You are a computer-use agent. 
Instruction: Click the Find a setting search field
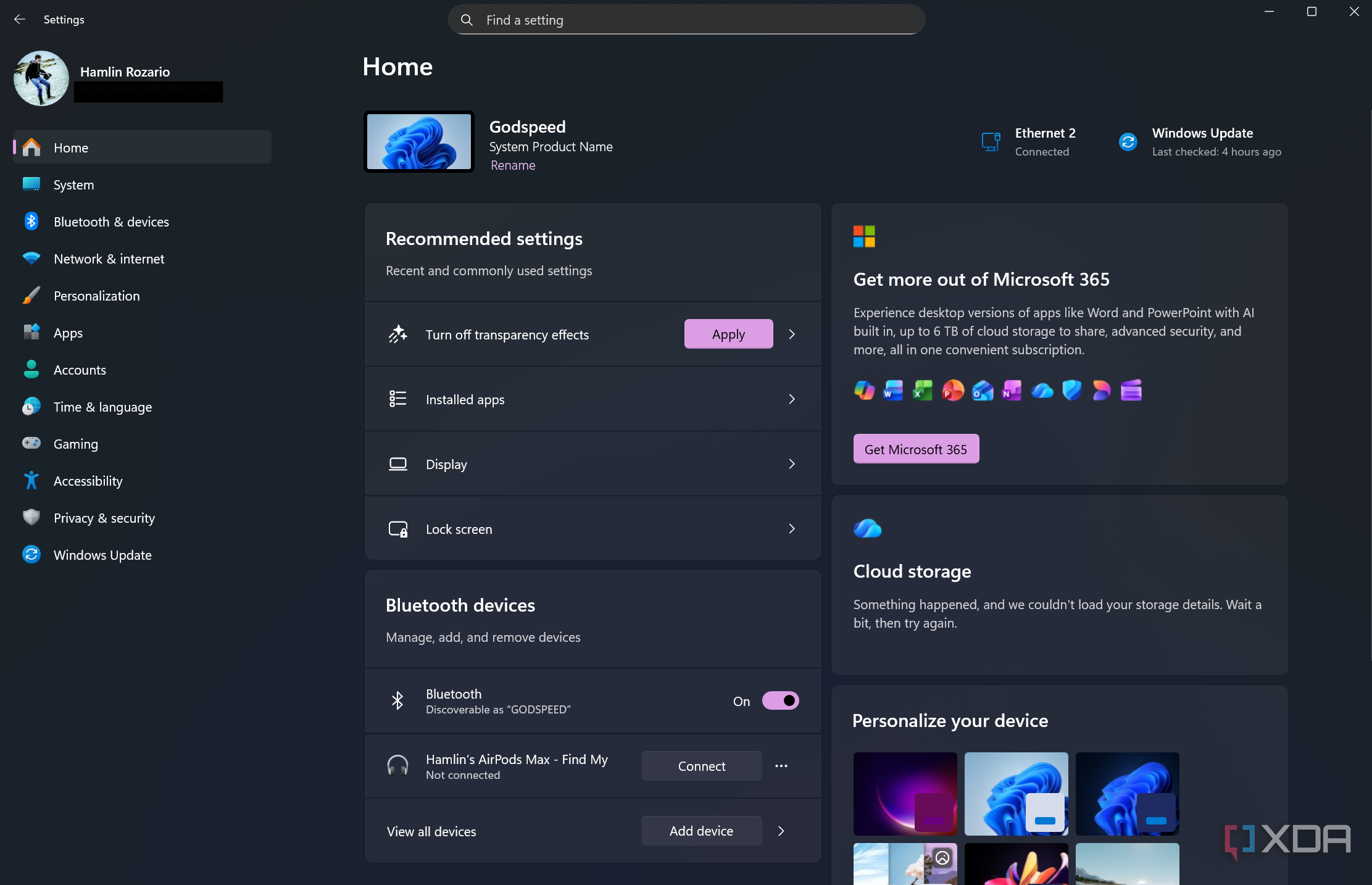tap(686, 20)
